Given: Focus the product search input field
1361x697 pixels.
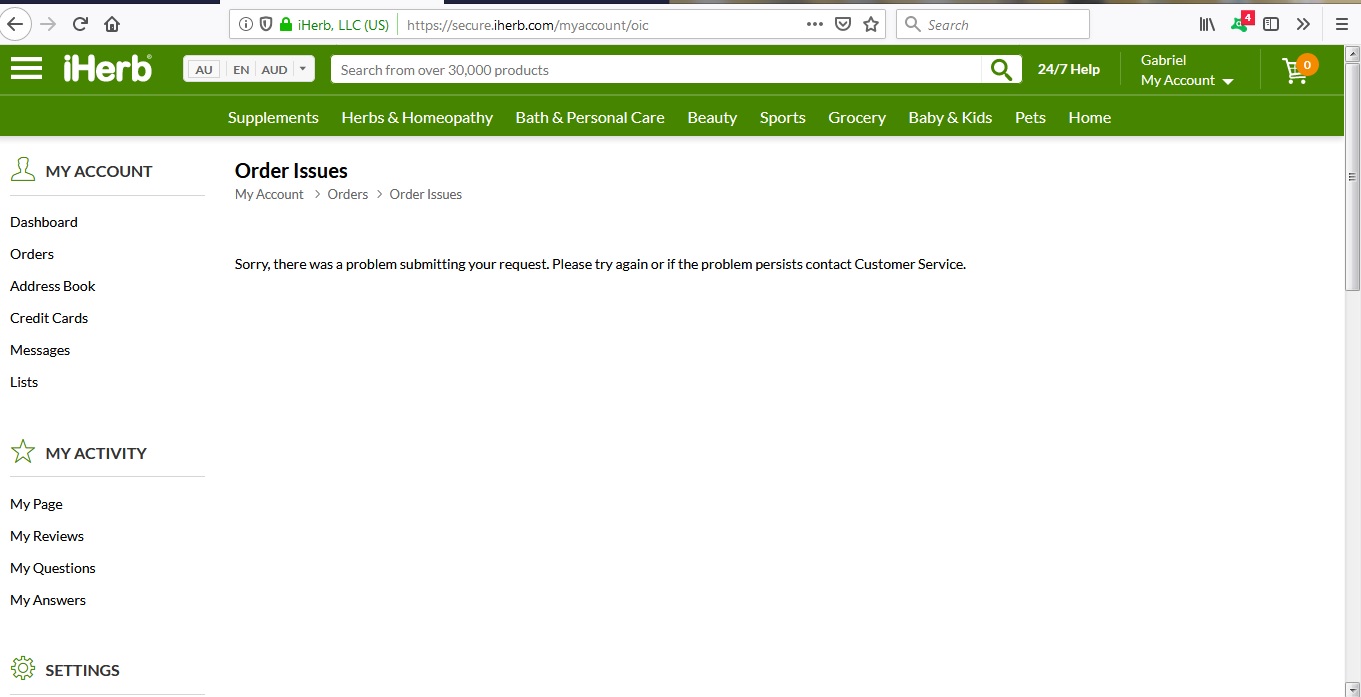Looking at the screenshot, I should pyautogui.click(x=655, y=70).
